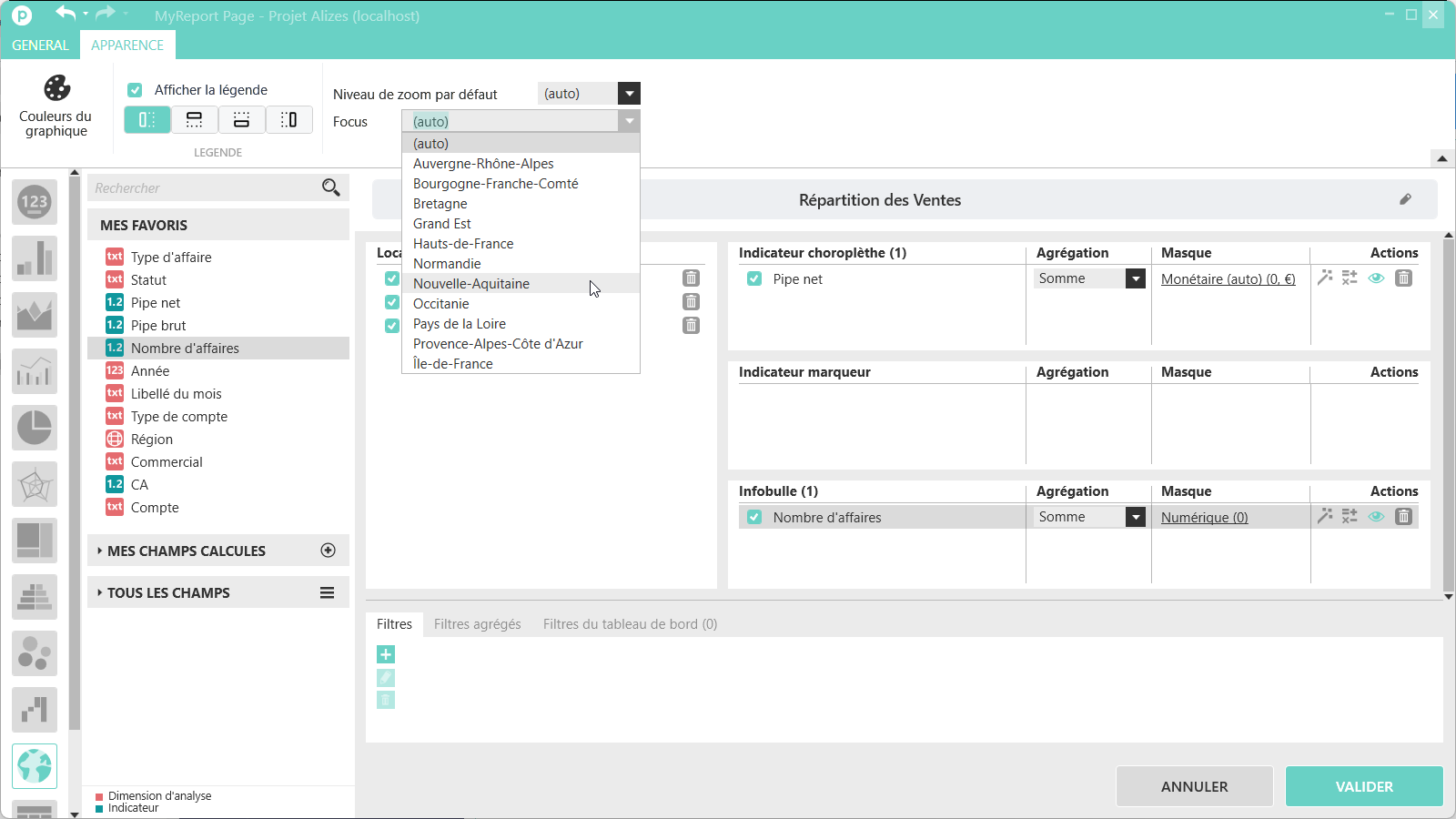Open Agrégation dropdown for Pipe net
The width and height of the screenshot is (1456, 819).
click(1135, 278)
